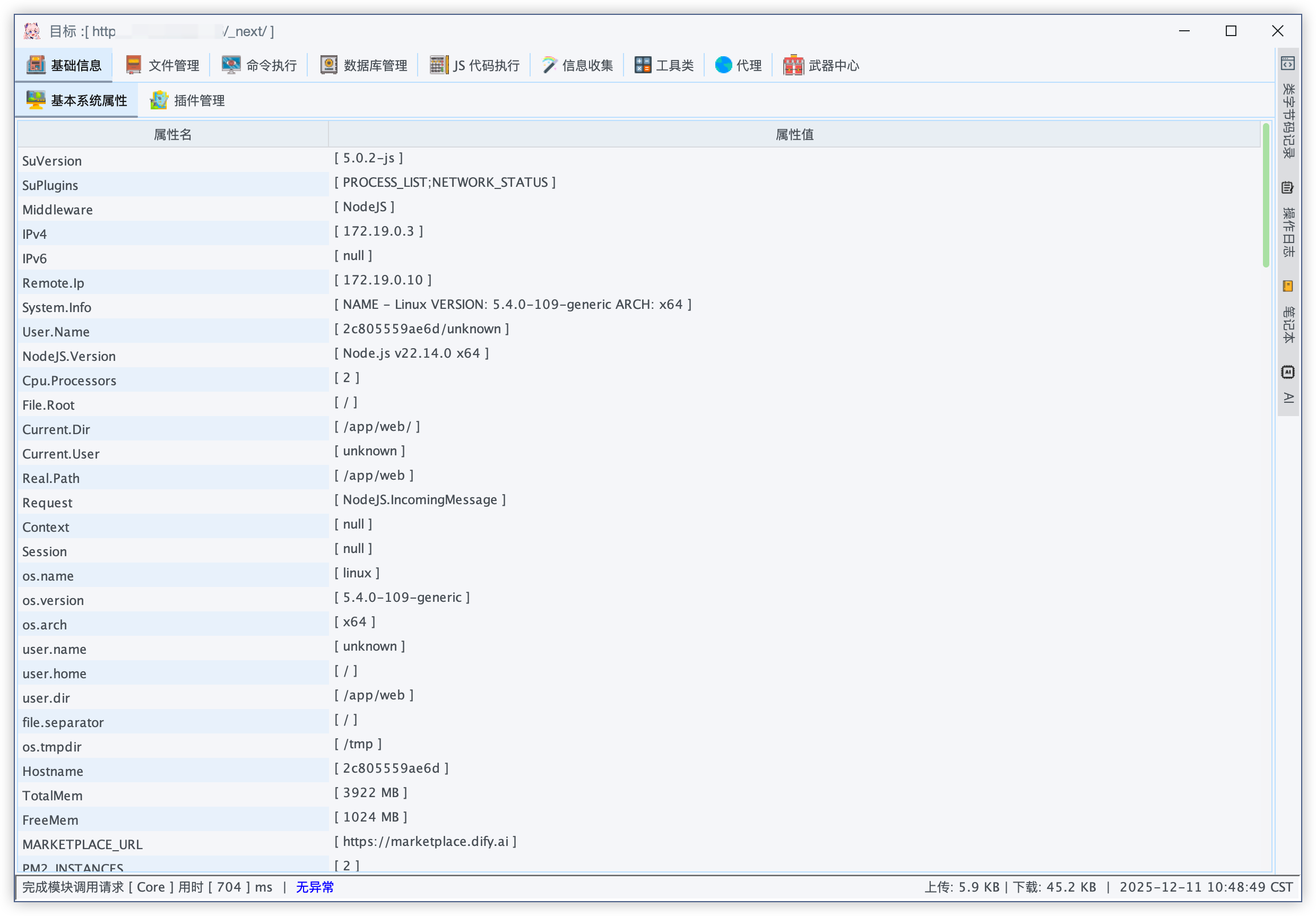Click the 无异常 status link
1316x916 pixels.
coord(315,887)
